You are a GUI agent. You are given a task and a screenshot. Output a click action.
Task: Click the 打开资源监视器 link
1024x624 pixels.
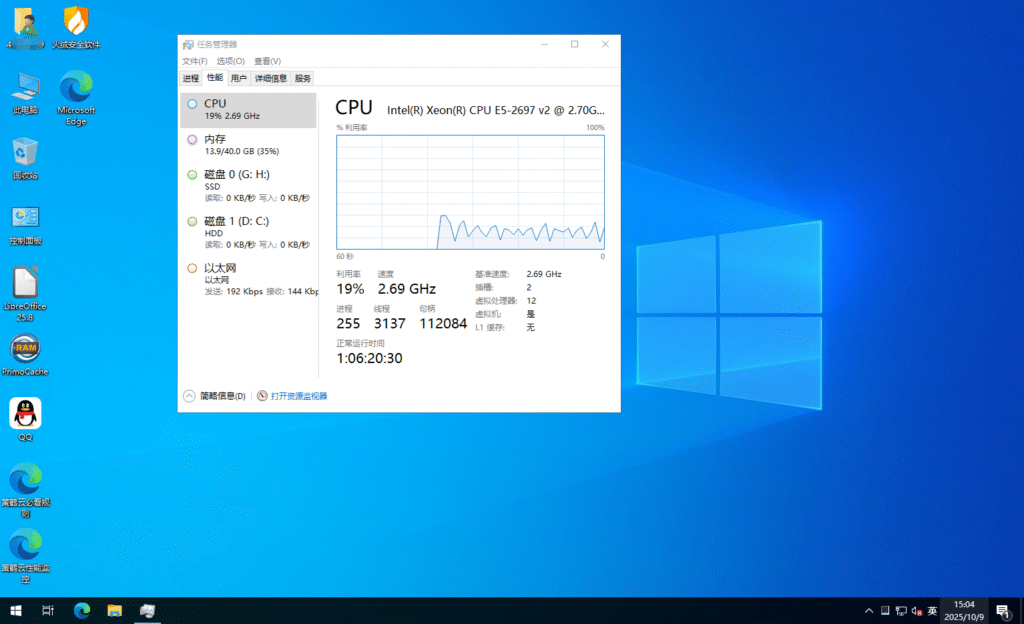click(298, 396)
